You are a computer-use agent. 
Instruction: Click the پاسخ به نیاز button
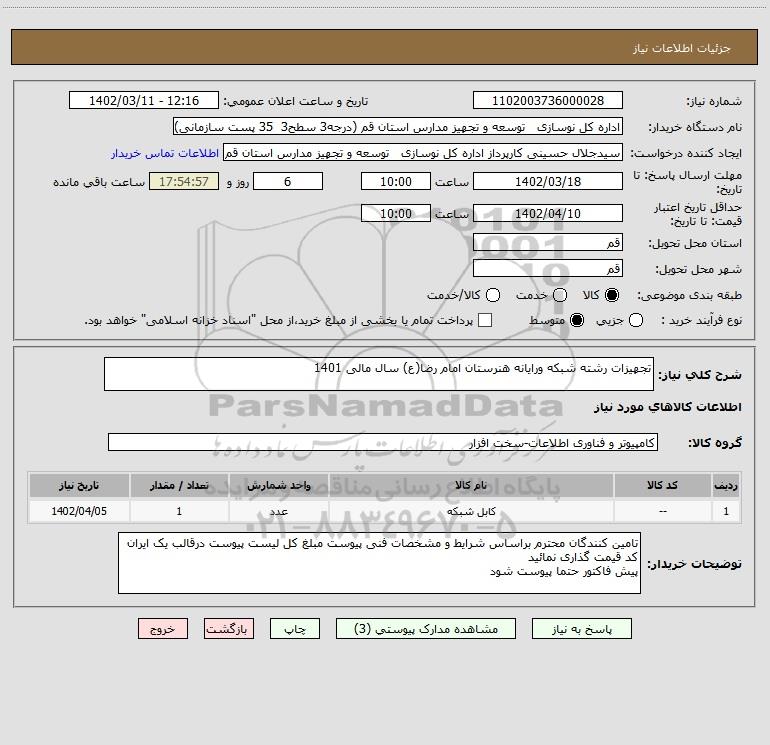(x=581, y=629)
